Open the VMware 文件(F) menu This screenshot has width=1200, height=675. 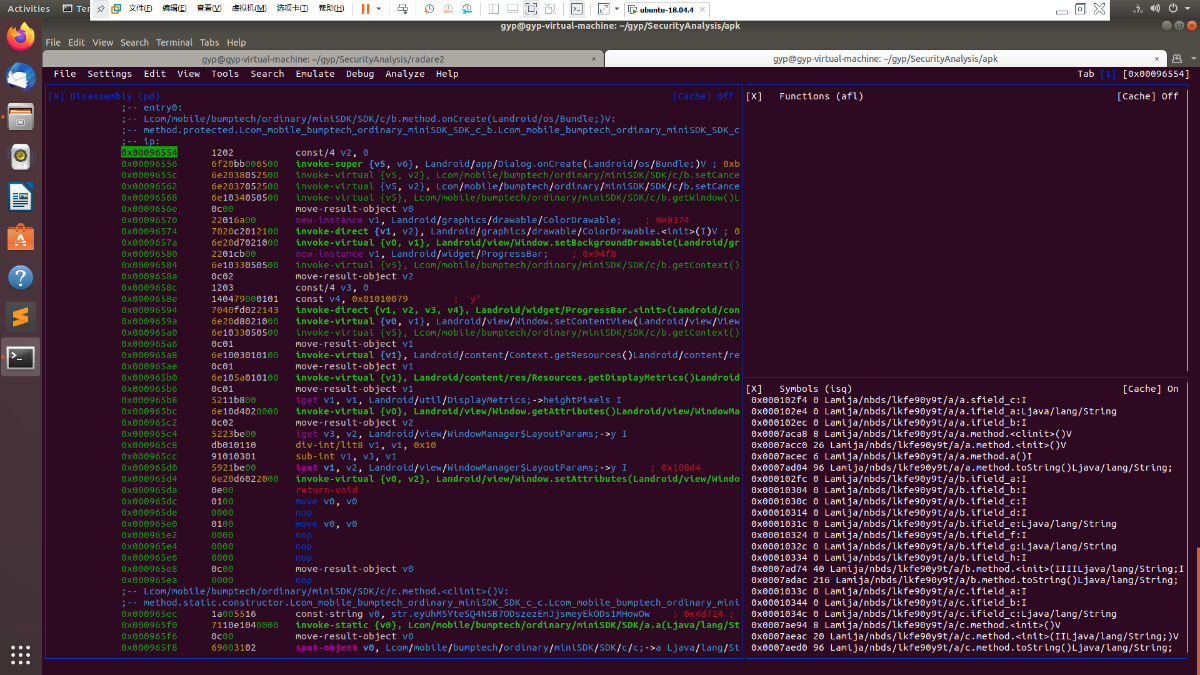point(140,8)
